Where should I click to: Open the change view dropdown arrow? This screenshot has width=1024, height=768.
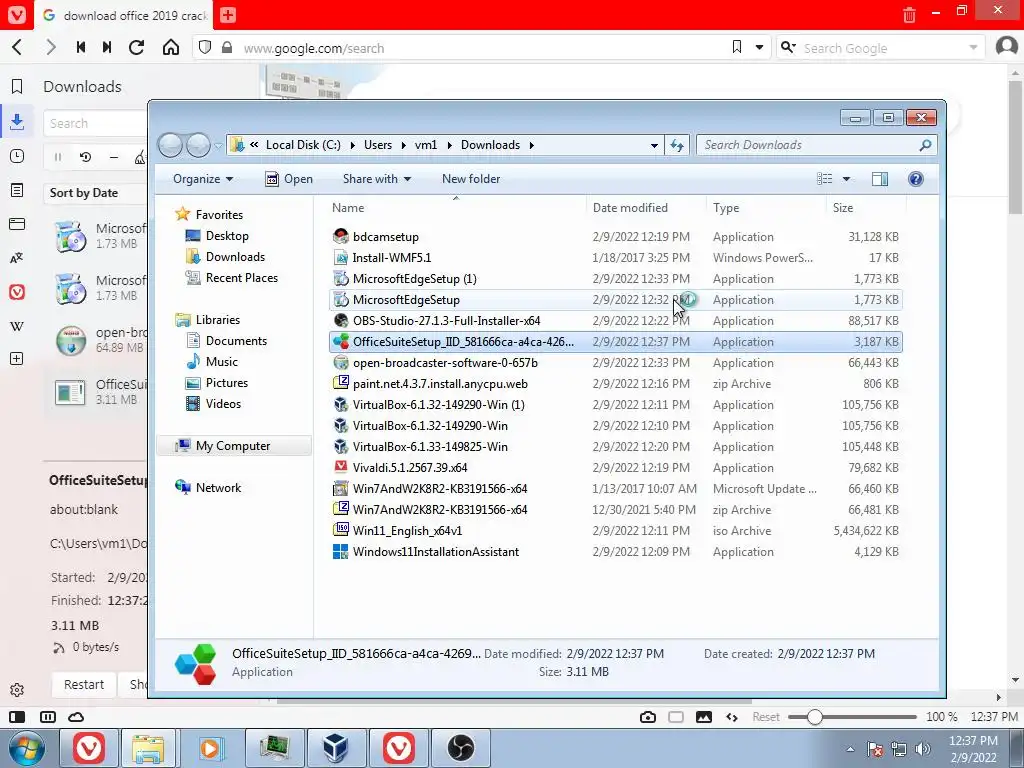pyautogui.click(x=846, y=179)
